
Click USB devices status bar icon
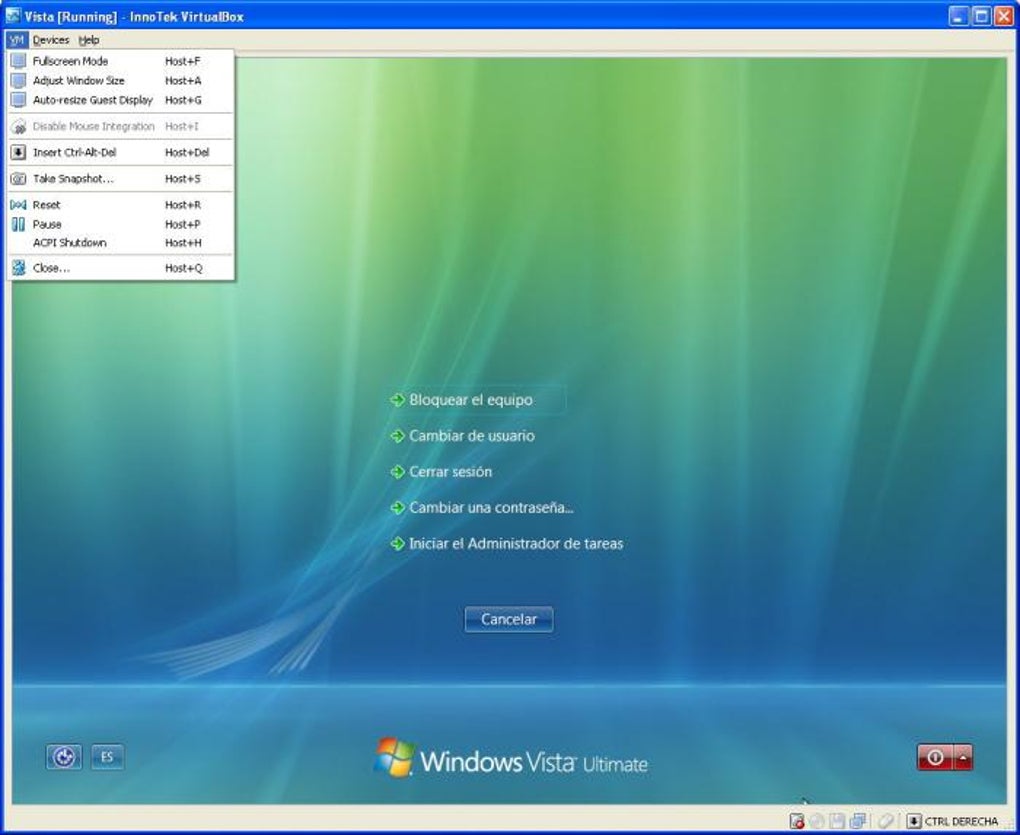(885, 821)
